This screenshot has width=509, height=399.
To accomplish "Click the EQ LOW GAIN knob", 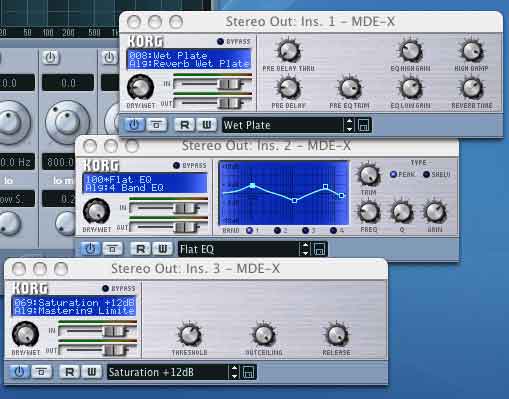I will (x=411, y=88).
